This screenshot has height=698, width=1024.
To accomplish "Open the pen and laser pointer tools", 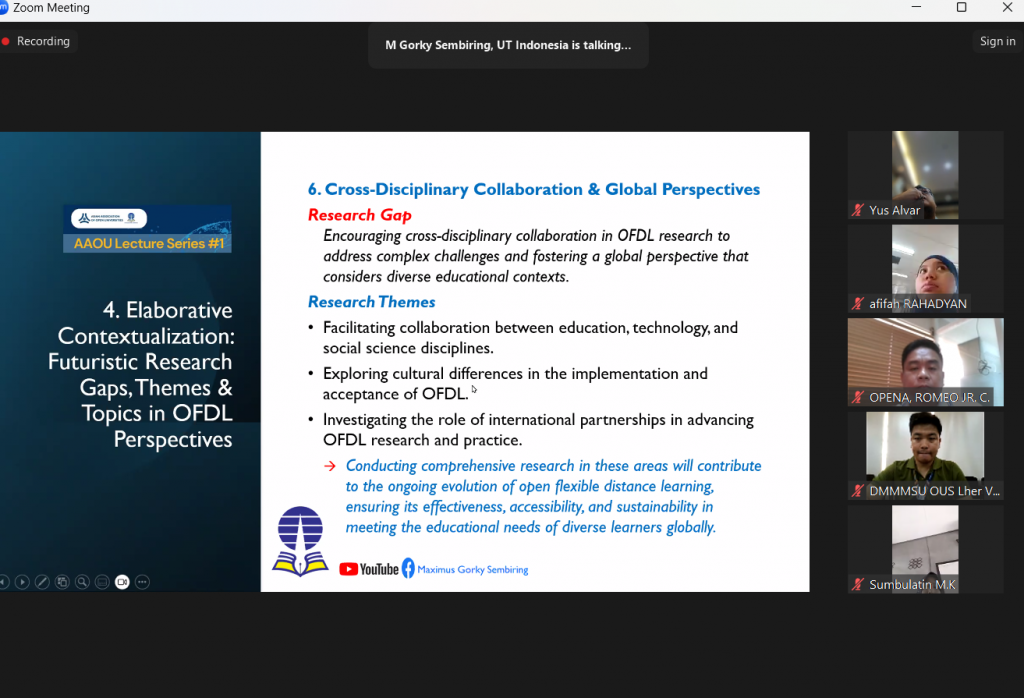I will [x=42, y=582].
